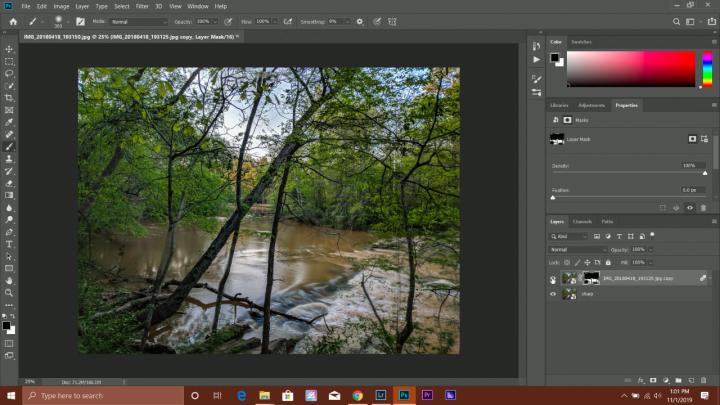Open smoothing options gear icon
720x405 pixels.
click(x=360, y=22)
